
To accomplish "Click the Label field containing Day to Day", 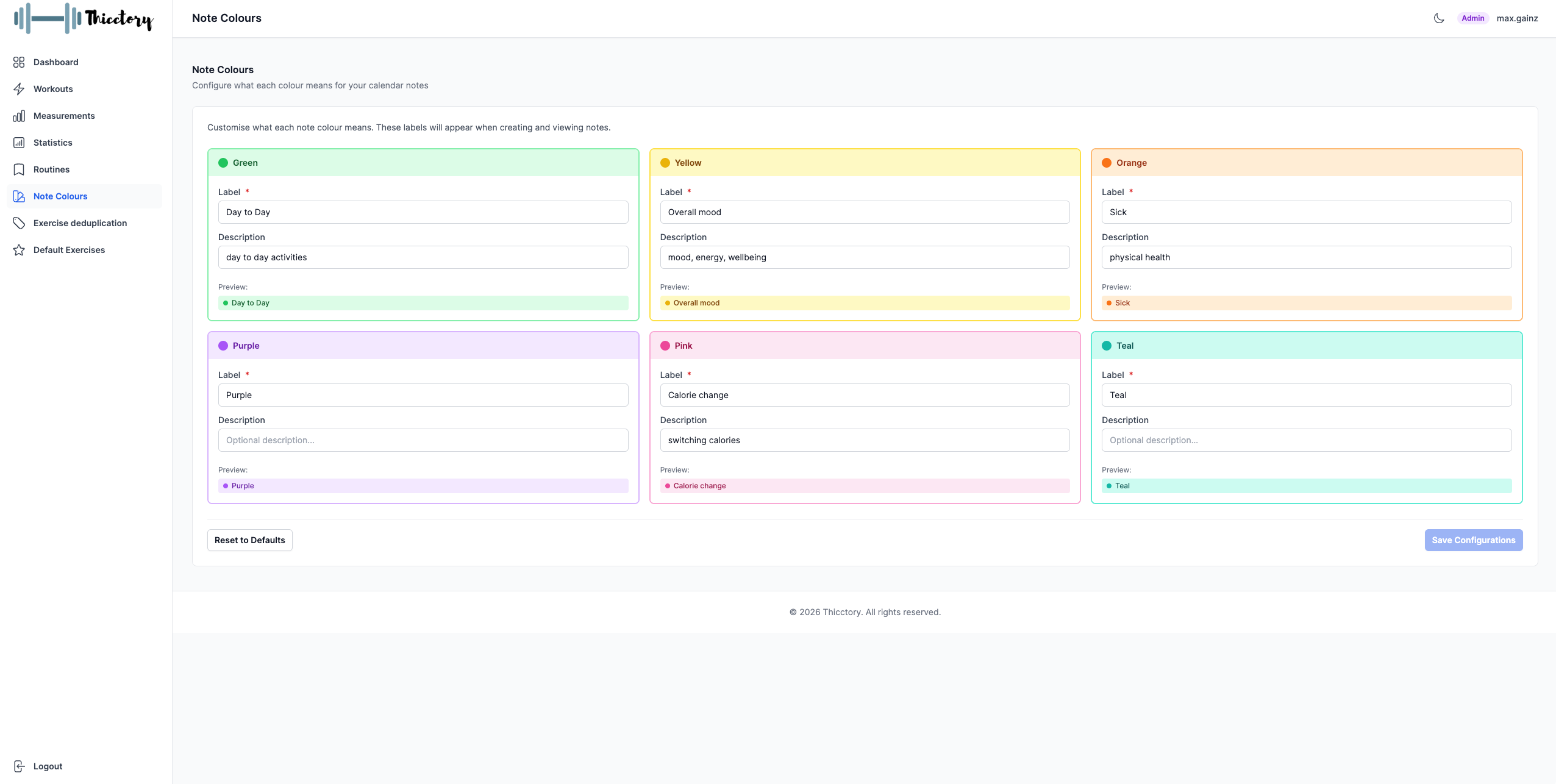I will click(423, 212).
